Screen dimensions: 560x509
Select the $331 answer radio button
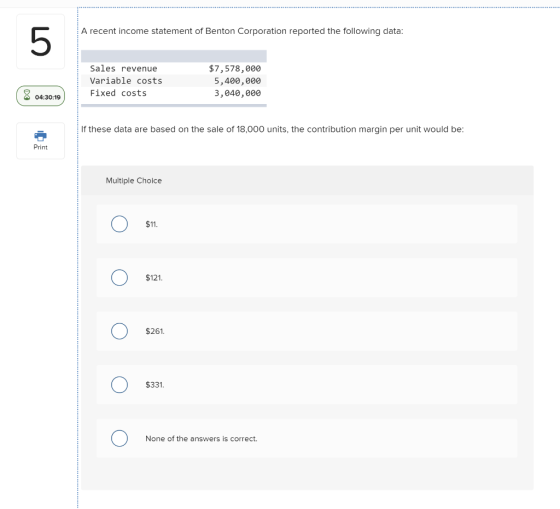click(119, 385)
